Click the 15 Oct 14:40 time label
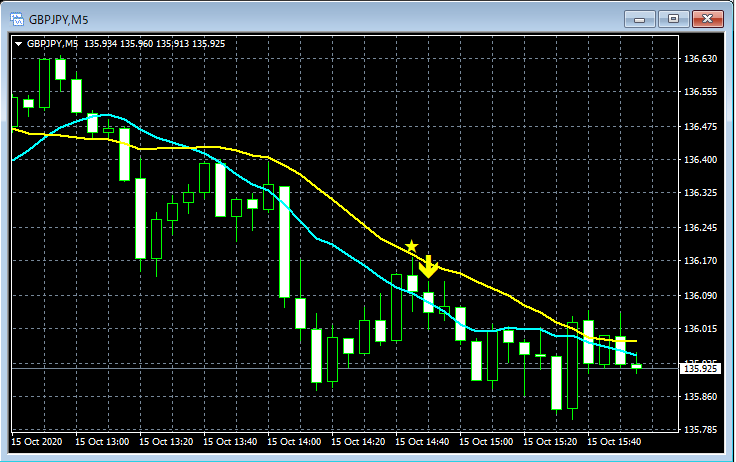The width and height of the screenshot is (736, 462). pyautogui.click(x=422, y=442)
